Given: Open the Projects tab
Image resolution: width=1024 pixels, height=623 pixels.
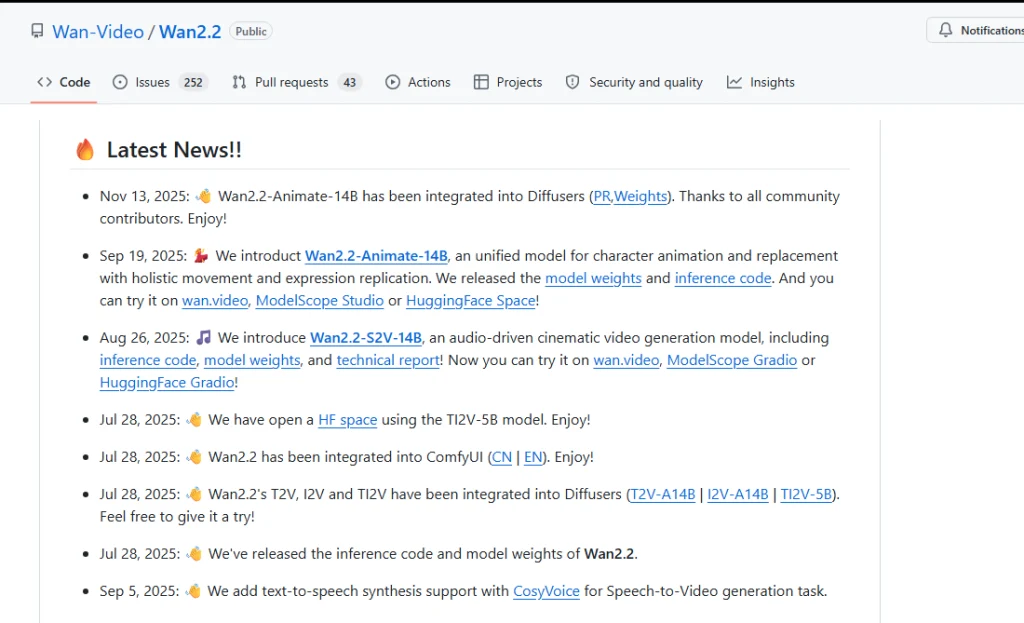Looking at the screenshot, I should click(x=508, y=82).
